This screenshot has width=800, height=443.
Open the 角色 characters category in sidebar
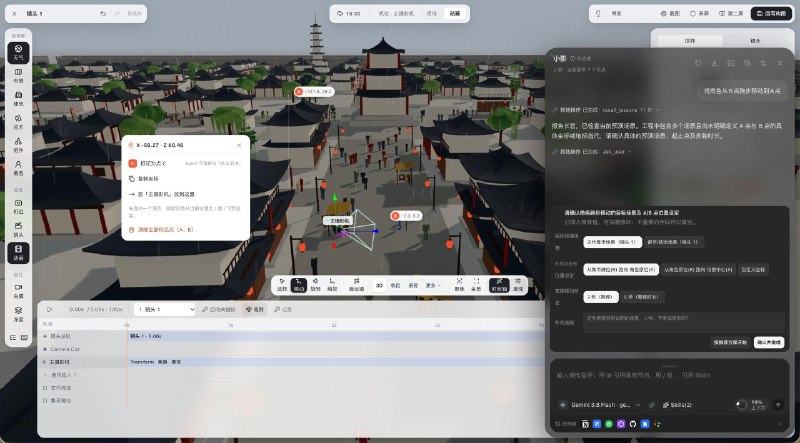pos(18,168)
